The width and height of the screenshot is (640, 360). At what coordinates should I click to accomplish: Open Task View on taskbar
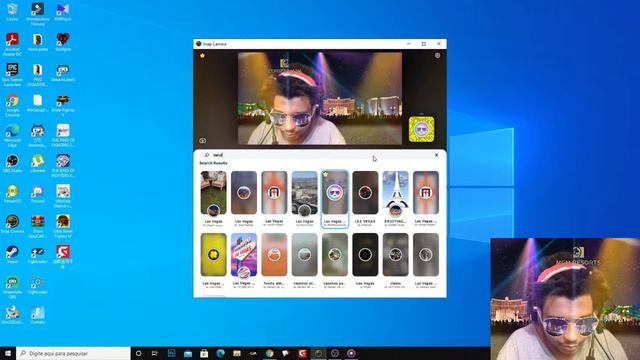pos(155,353)
